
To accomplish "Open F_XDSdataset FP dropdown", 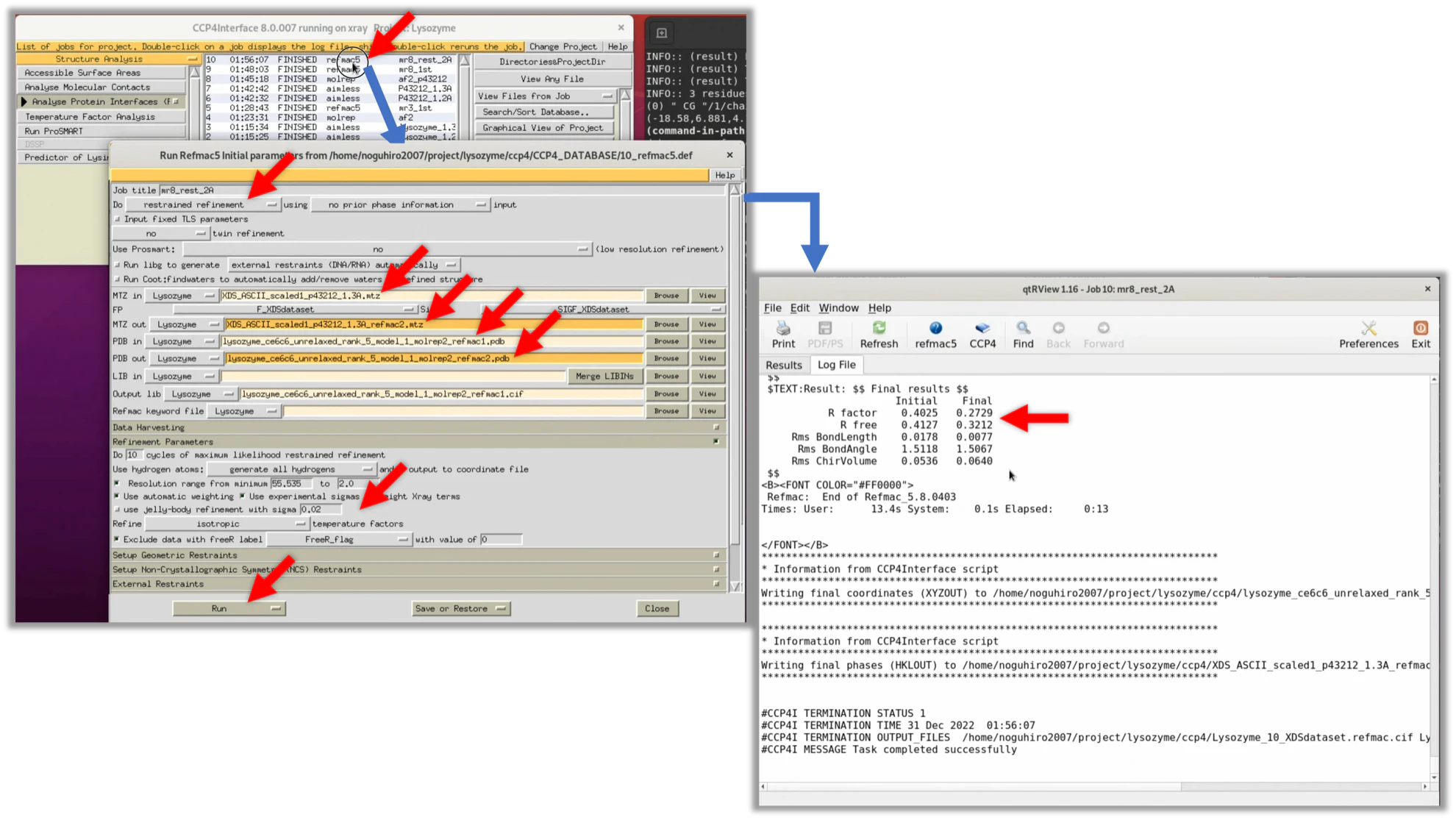I will (x=294, y=310).
